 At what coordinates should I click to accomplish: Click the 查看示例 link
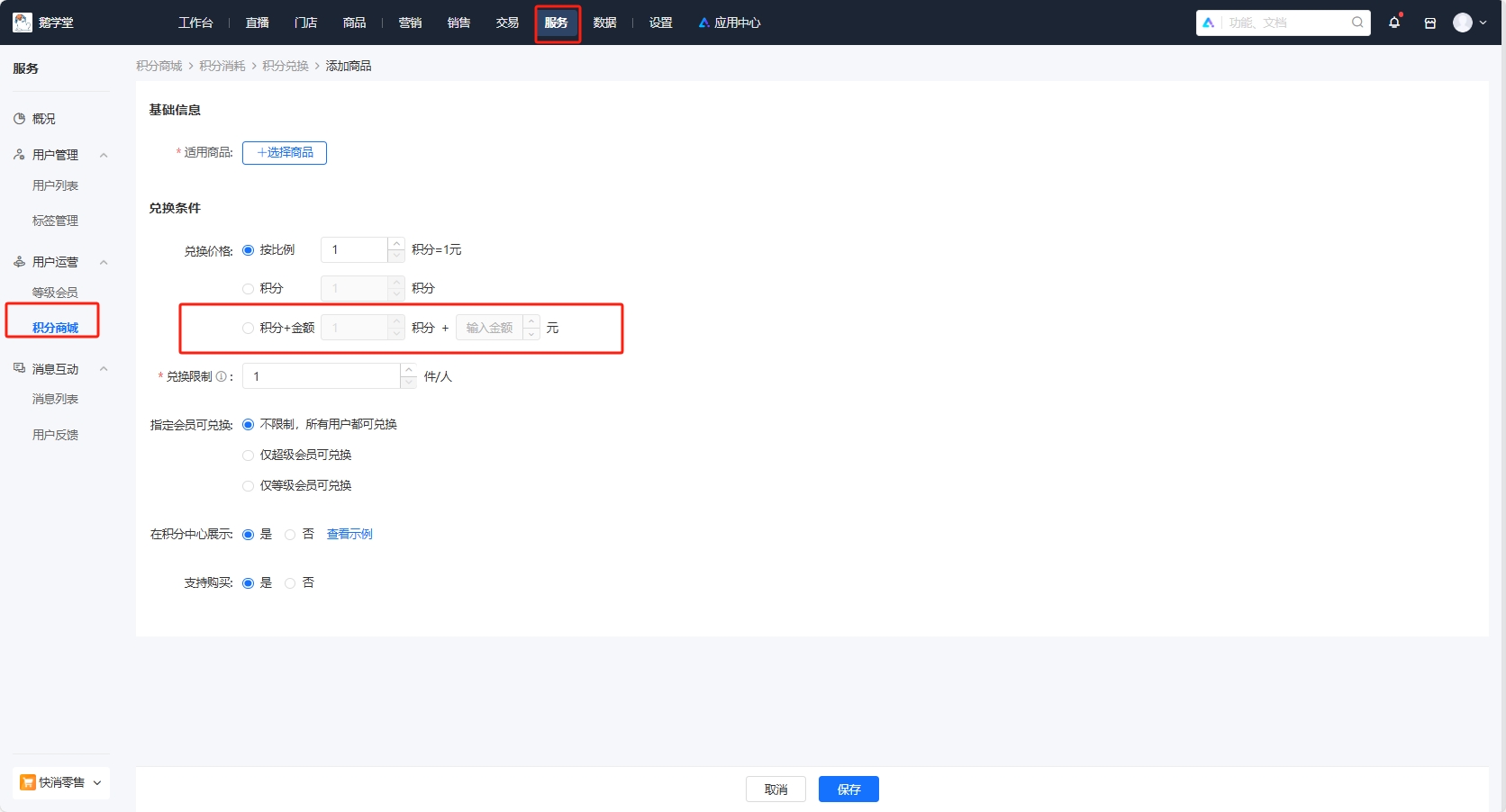click(349, 535)
